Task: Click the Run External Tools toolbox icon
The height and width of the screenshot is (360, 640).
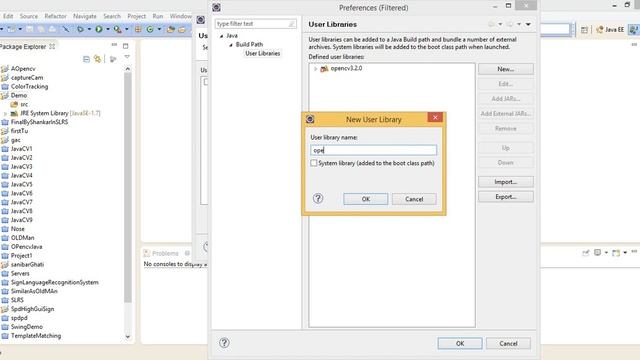Action: 118,29
